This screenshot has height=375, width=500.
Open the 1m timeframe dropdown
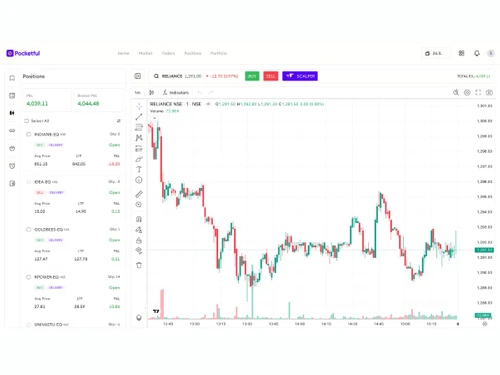coord(138,93)
